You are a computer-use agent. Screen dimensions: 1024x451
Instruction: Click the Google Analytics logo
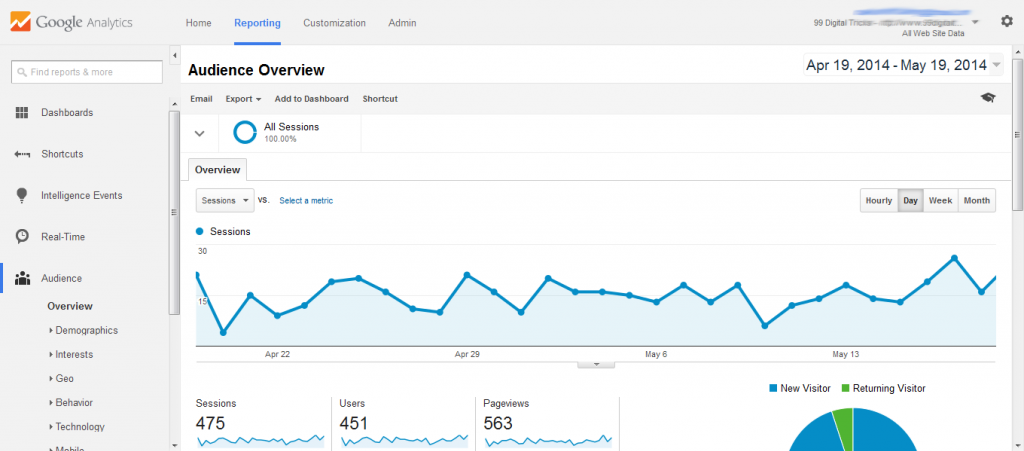(71, 23)
